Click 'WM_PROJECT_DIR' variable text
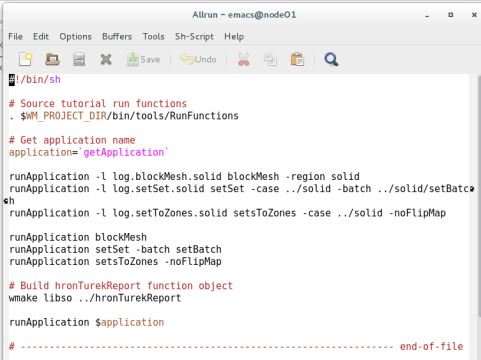The width and height of the screenshot is (481, 360). click(66, 116)
